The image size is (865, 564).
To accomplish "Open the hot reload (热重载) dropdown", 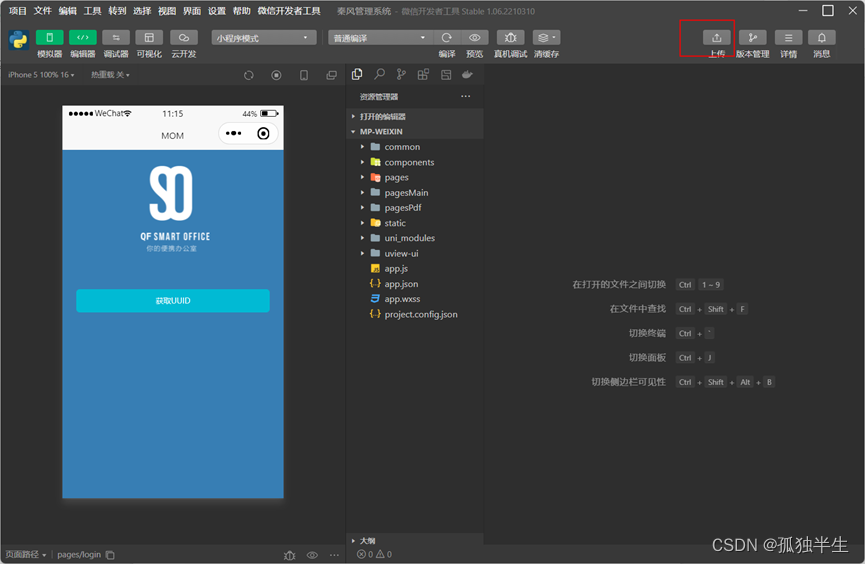I will pos(110,75).
